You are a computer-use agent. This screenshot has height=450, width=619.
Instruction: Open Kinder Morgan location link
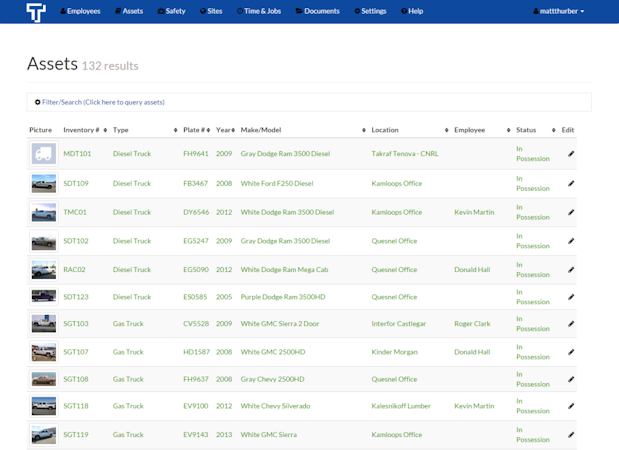tap(394, 352)
